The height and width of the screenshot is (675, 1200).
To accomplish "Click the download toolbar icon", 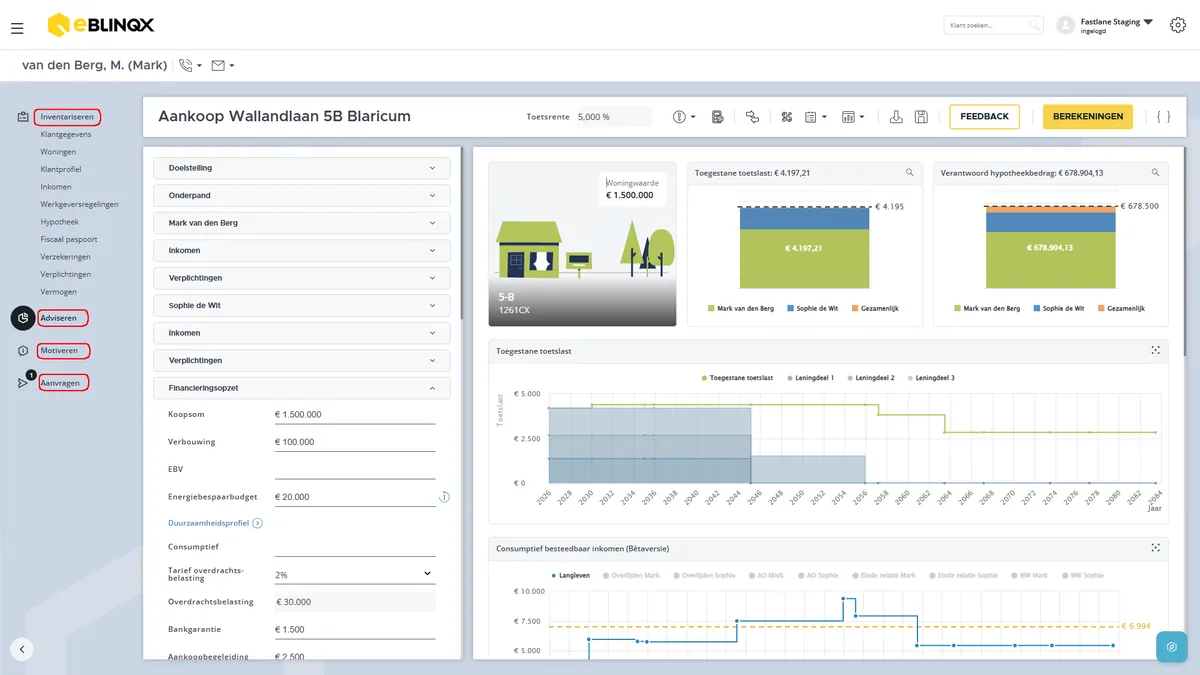I will (x=896, y=117).
